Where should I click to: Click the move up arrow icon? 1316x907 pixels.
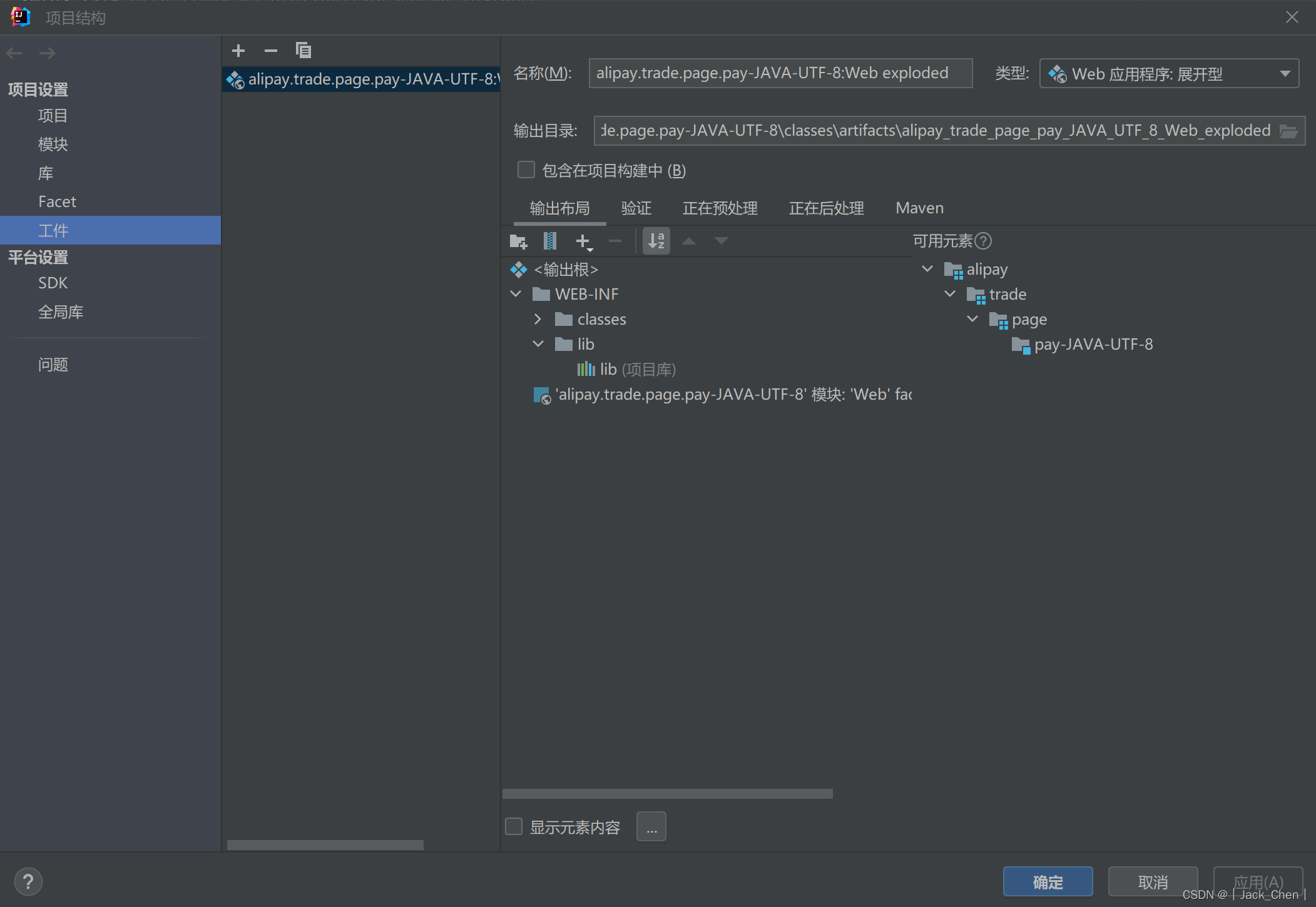[689, 241]
